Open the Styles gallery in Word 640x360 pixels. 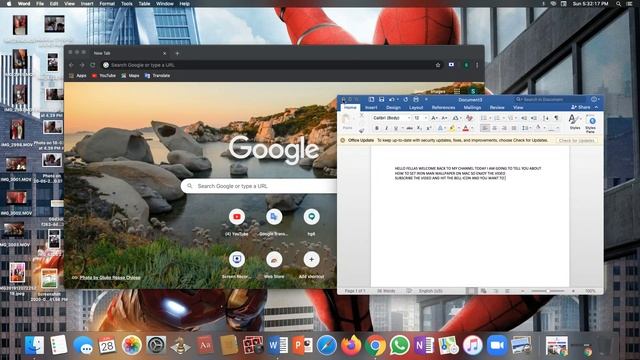[x=574, y=122]
